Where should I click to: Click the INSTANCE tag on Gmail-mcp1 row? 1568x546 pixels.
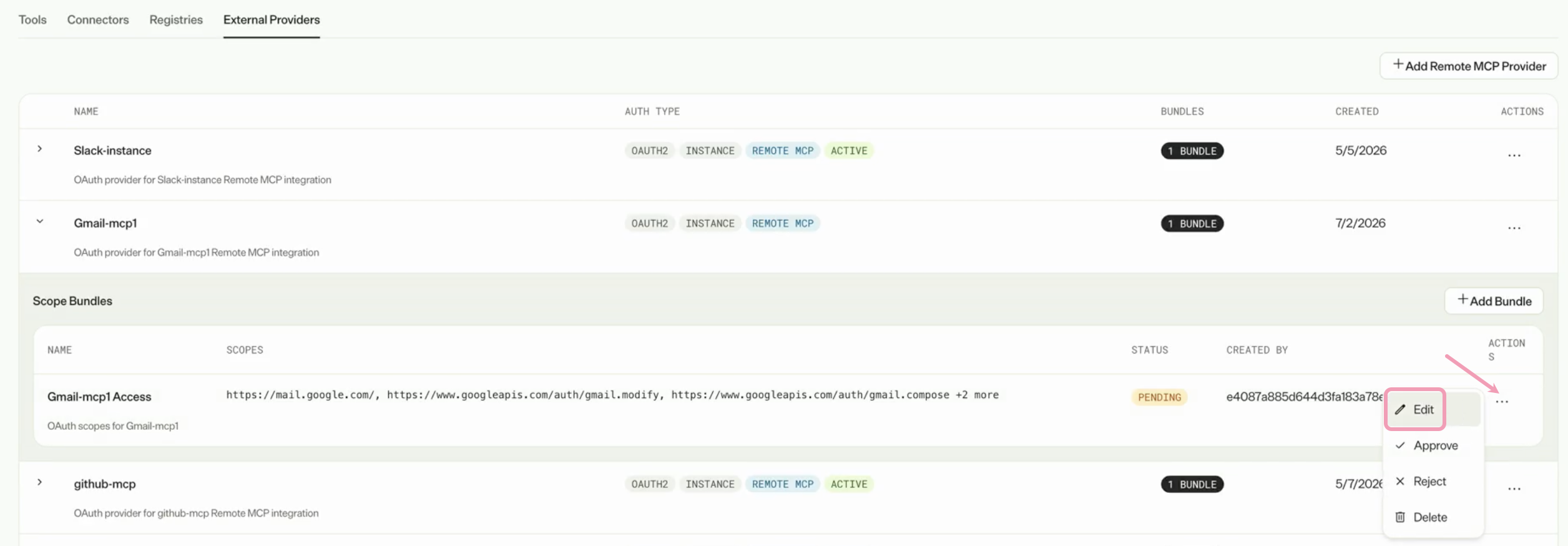[x=710, y=223]
